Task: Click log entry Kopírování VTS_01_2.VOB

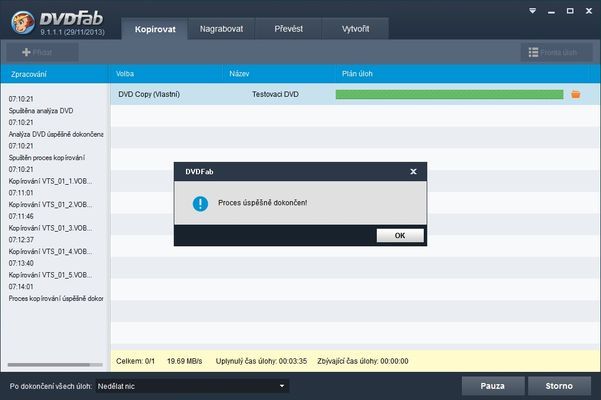Action: [x=50, y=205]
